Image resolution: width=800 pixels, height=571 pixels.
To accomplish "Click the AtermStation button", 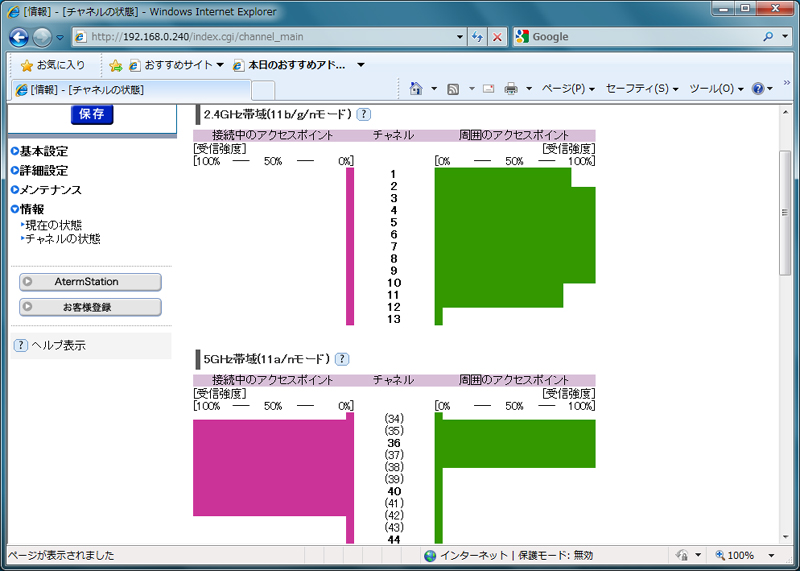I will point(90,282).
